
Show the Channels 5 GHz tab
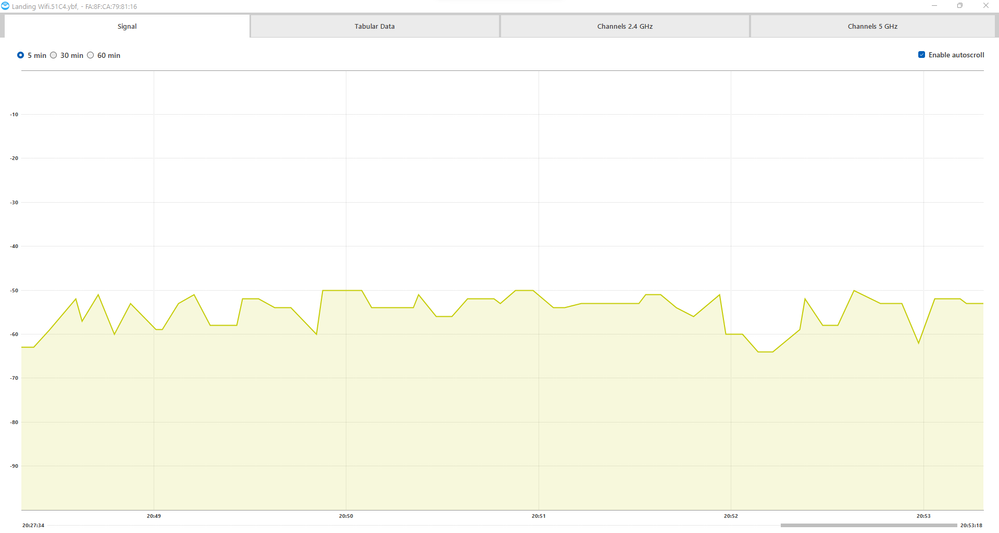point(872,26)
